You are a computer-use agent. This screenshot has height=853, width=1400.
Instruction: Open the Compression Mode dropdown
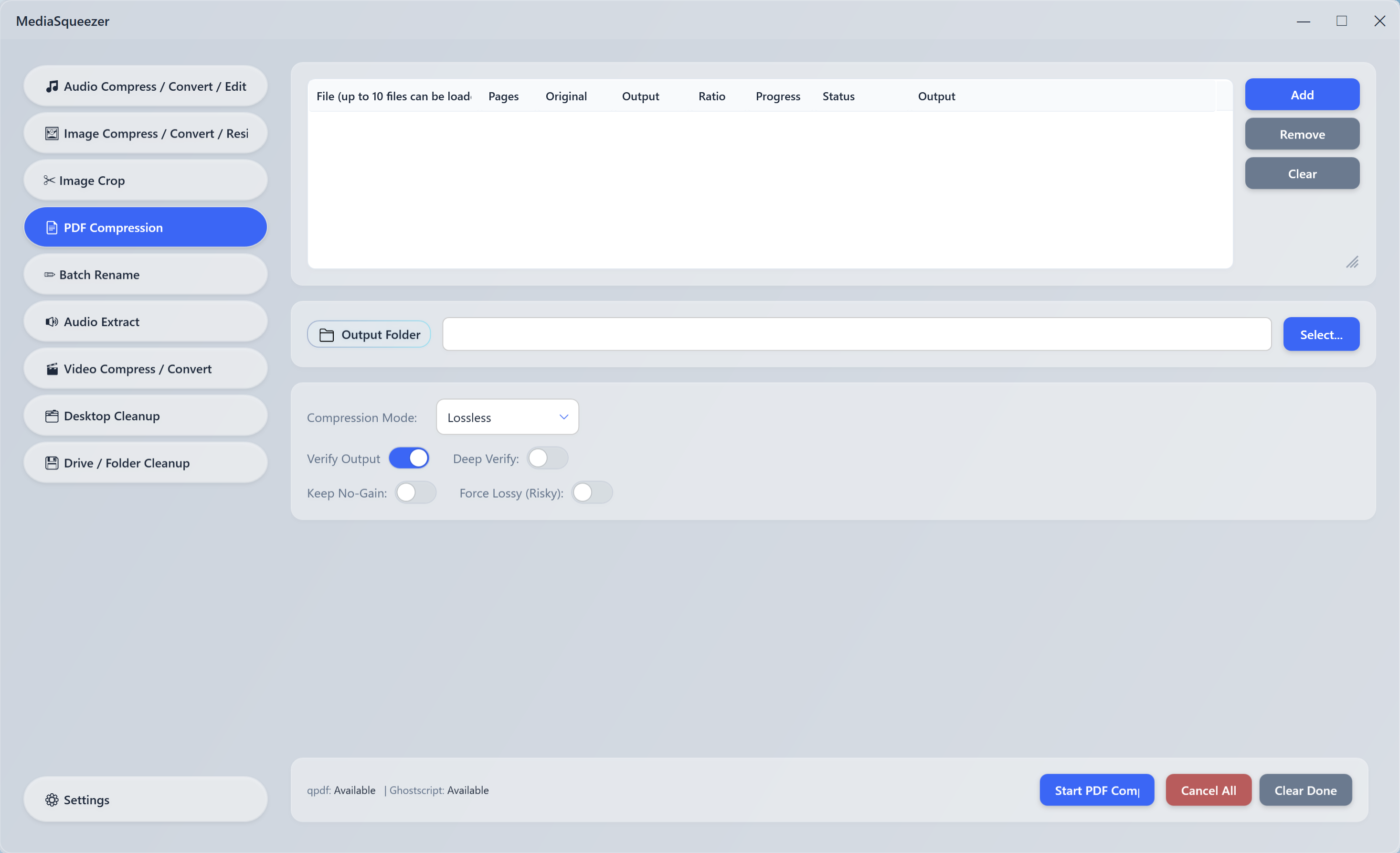[x=507, y=416]
